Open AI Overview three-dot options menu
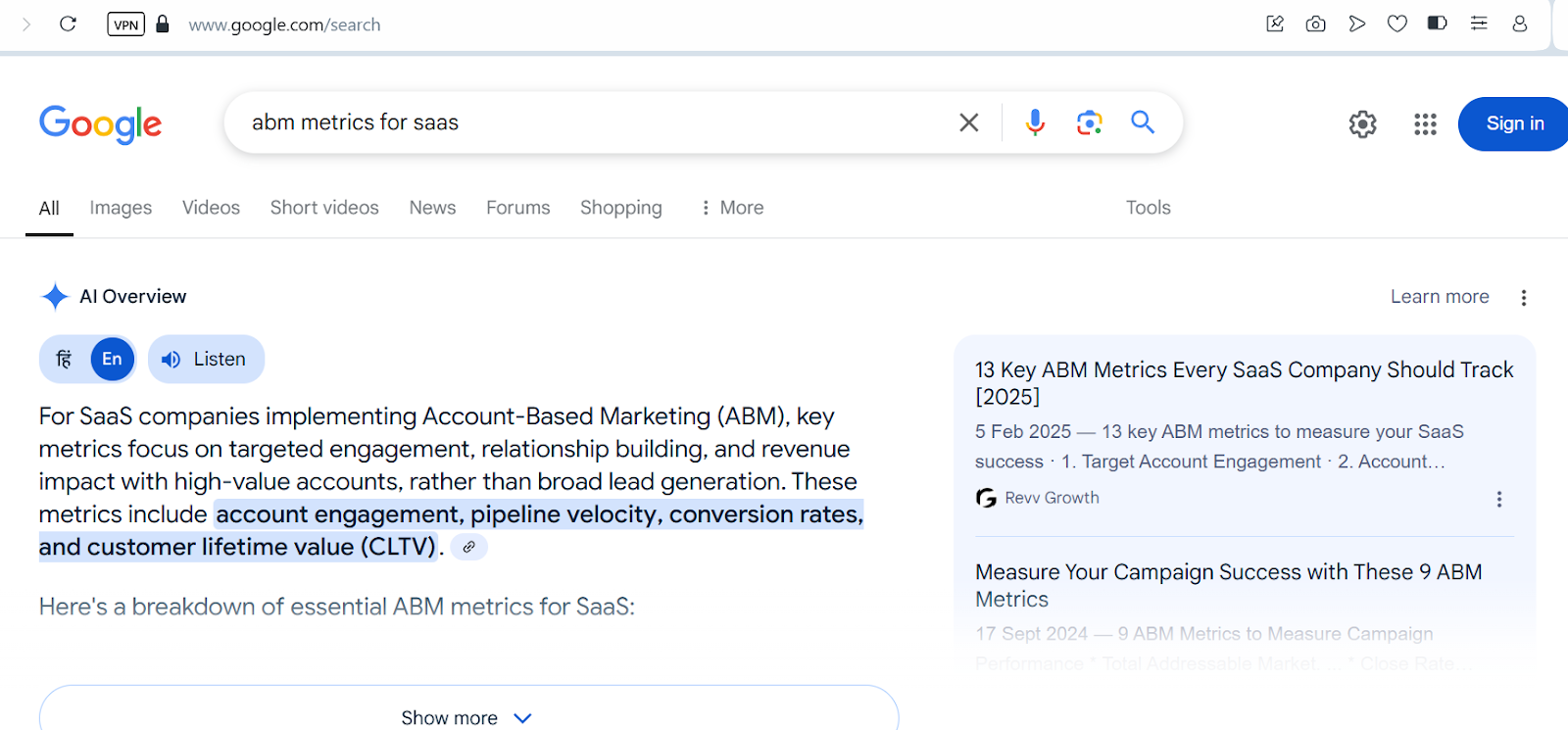The height and width of the screenshot is (730, 1568). click(1523, 298)
